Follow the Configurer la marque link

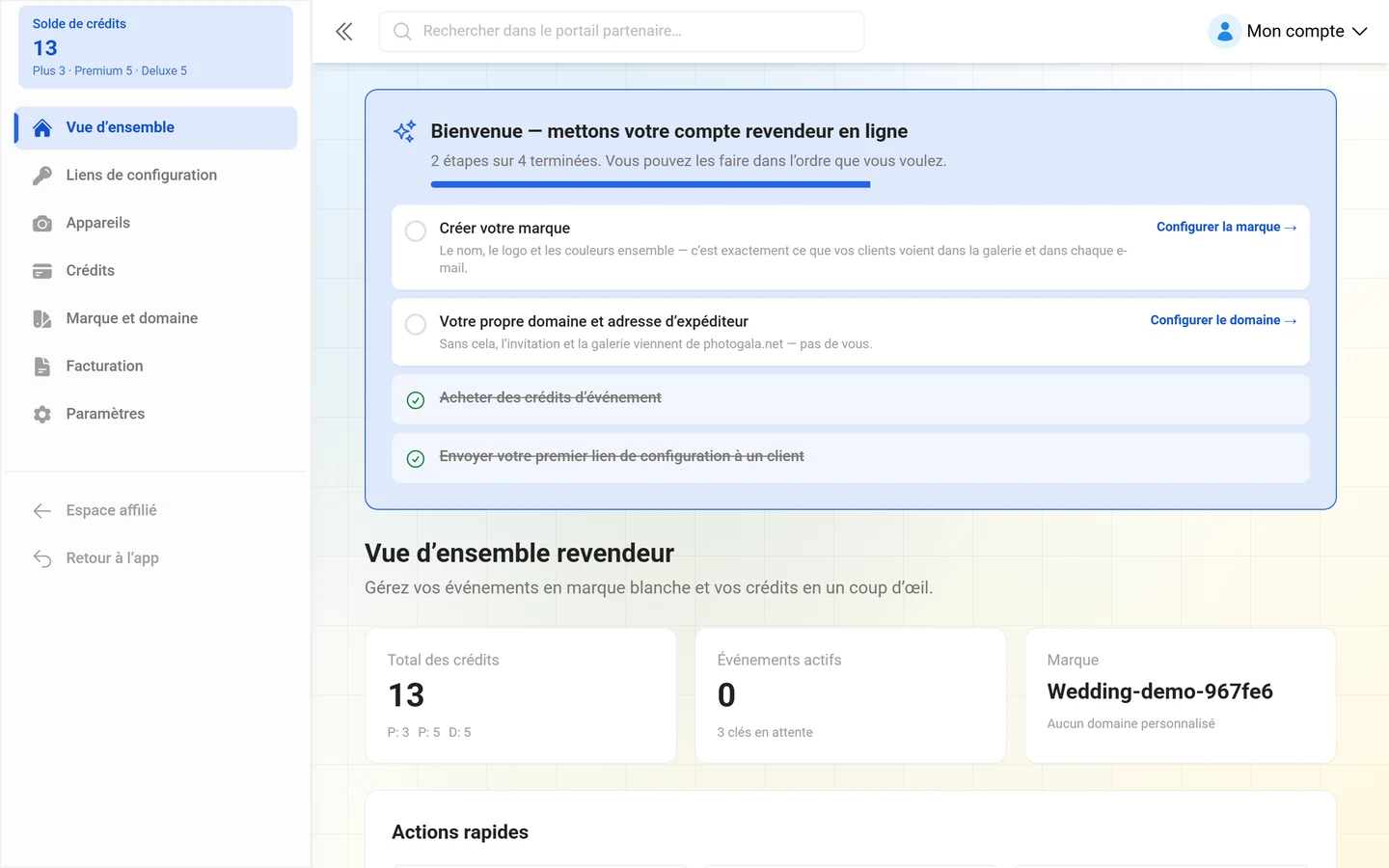coord(1226,227)
